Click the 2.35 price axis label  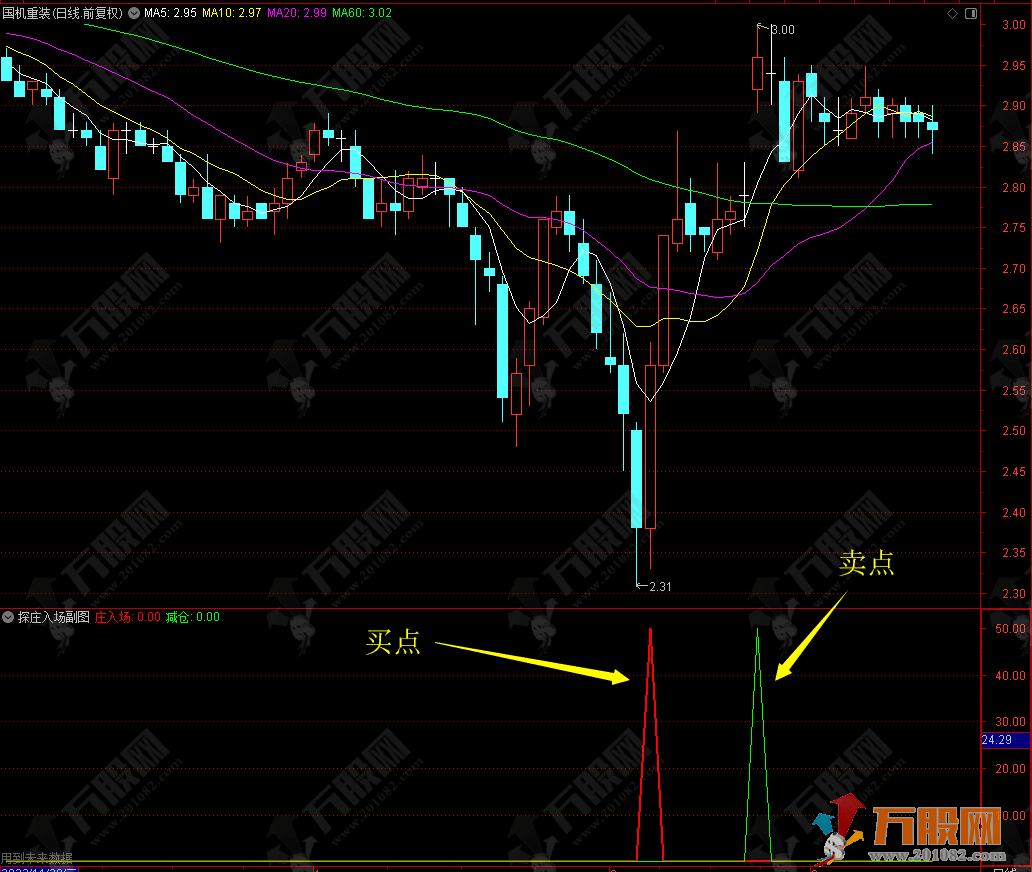pyautogui.click(x=1014, y=553)
